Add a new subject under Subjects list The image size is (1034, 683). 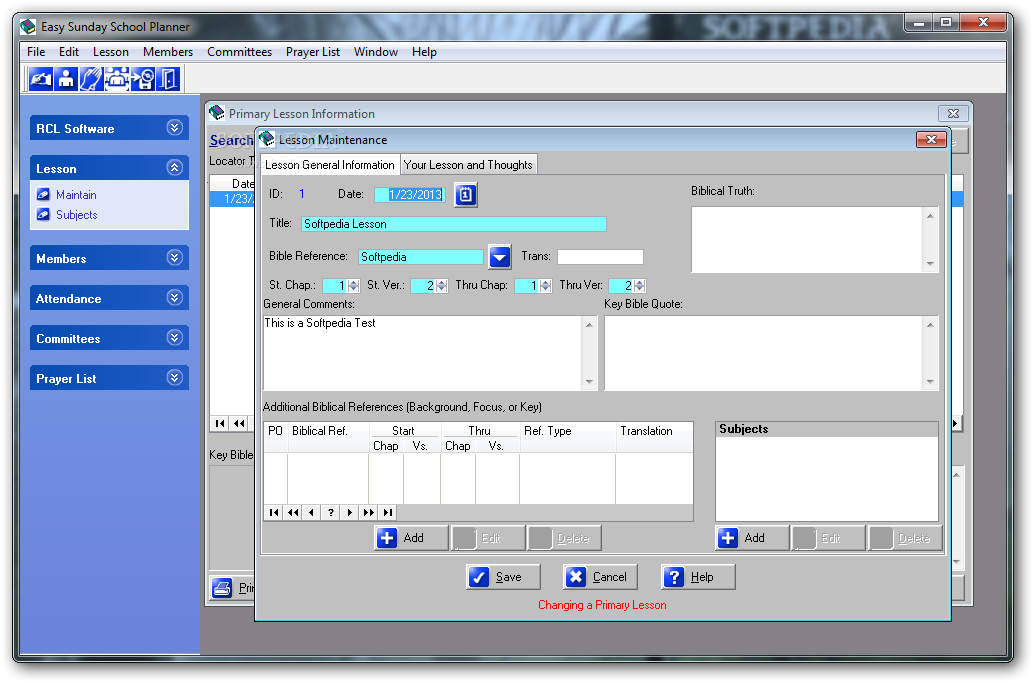coord(752,538)
